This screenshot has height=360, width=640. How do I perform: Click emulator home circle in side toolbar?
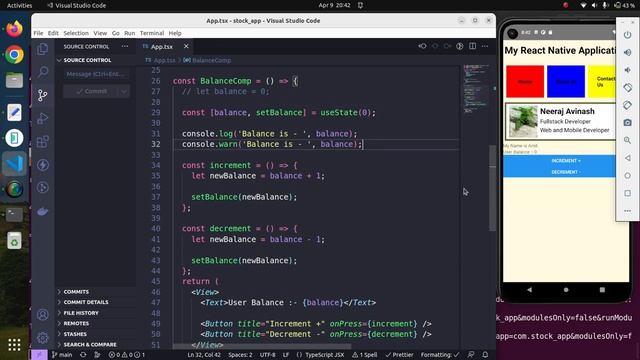[627, 176]
